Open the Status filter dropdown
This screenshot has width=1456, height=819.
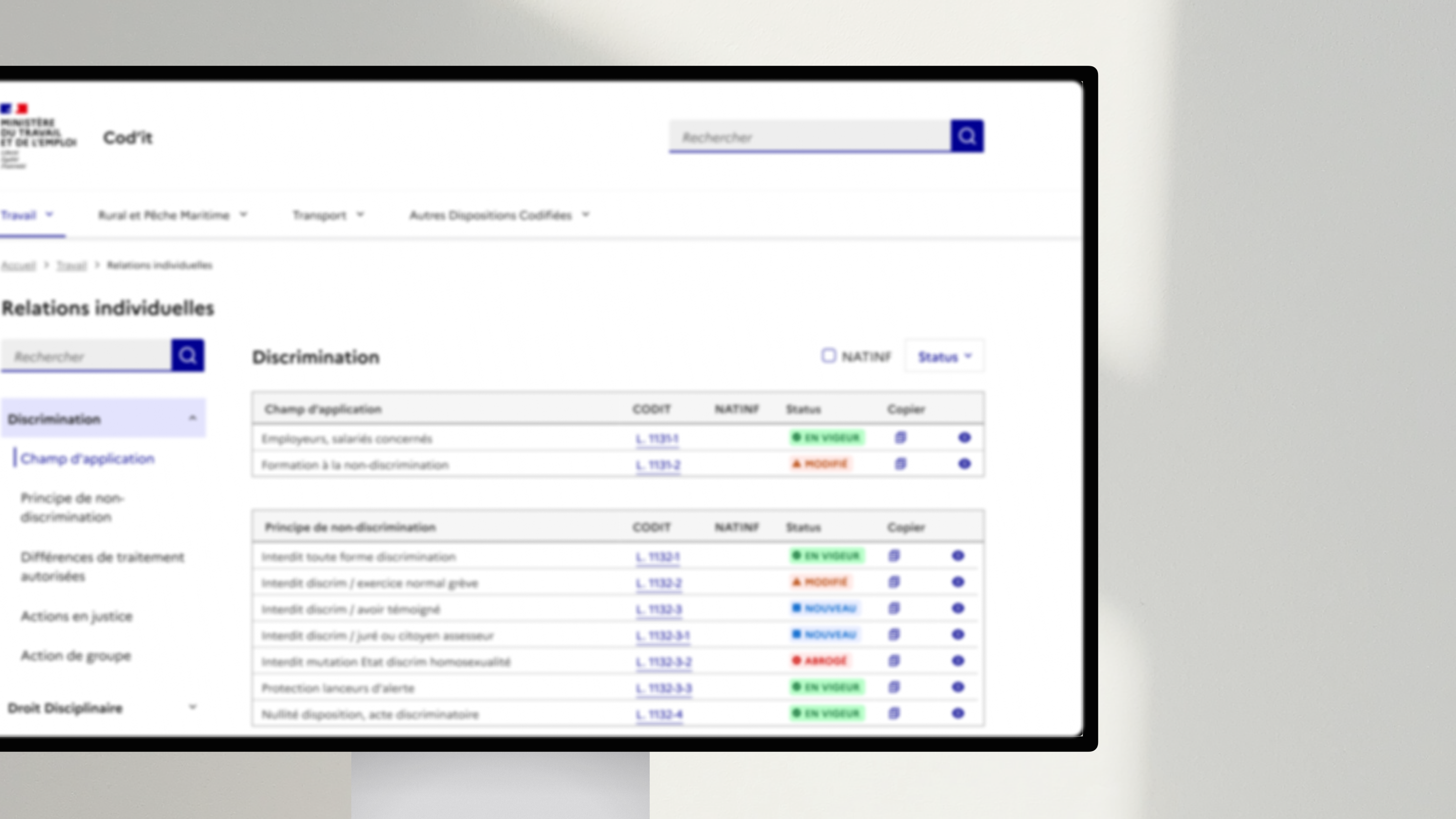click(944, 356)
